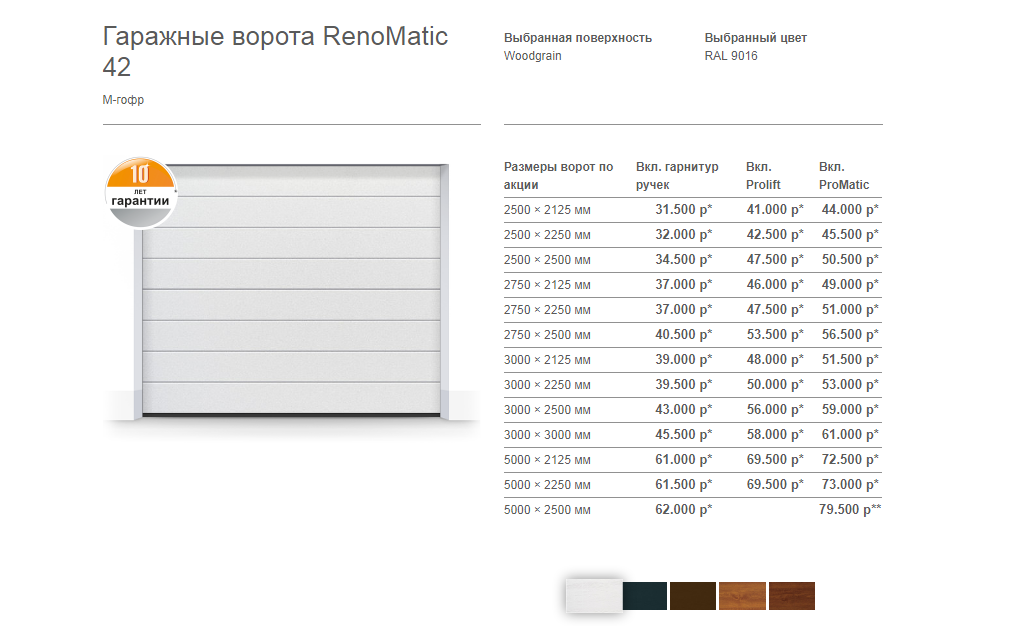Click the 'Выбранная поверхность' label

[x=578, y=38]
